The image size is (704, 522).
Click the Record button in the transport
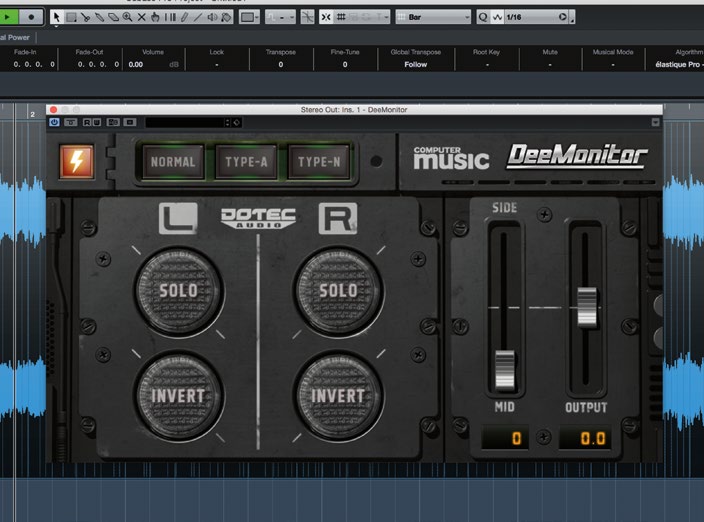(31, 17)
